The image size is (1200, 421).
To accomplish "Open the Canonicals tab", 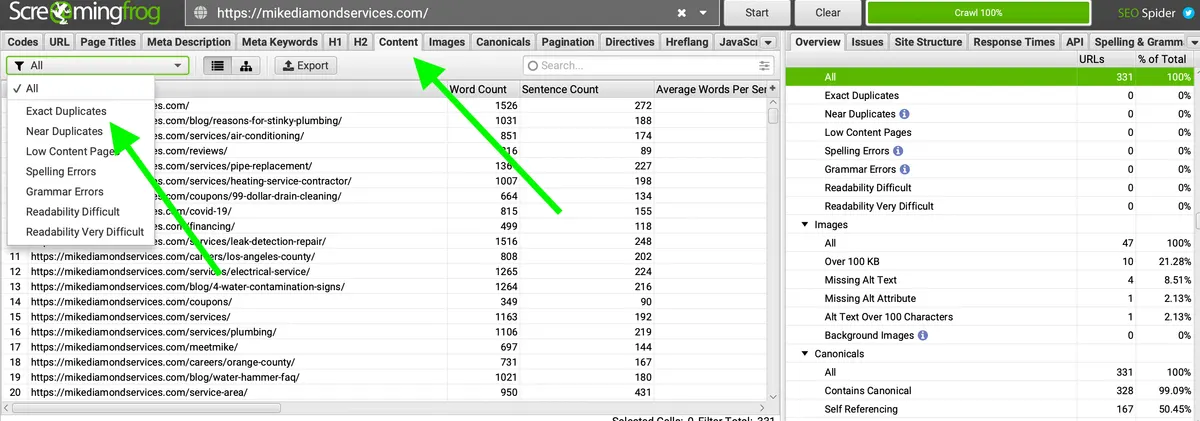I will [504, 42].
